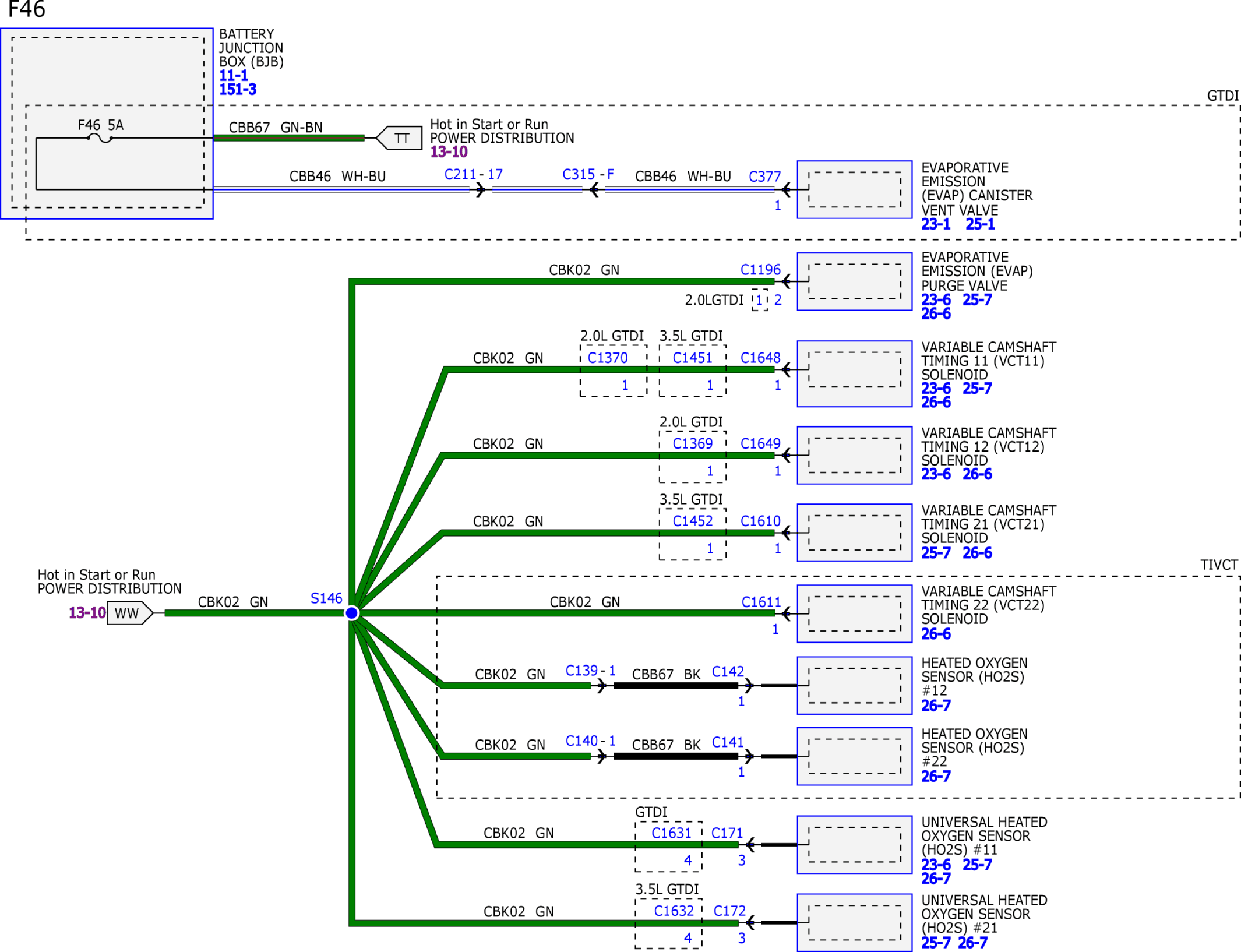Select connector label C1196
Viewport: 1241px width, 952px height.
[760, 270]
